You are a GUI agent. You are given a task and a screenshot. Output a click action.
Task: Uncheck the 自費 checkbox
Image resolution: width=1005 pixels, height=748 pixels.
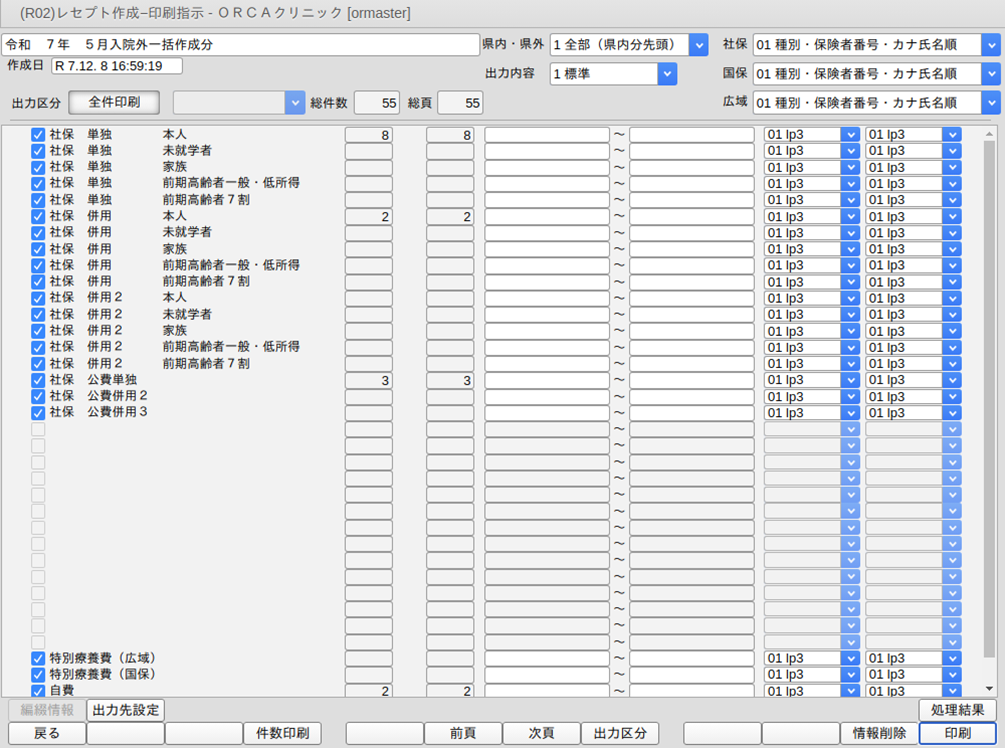pos(38,691)
